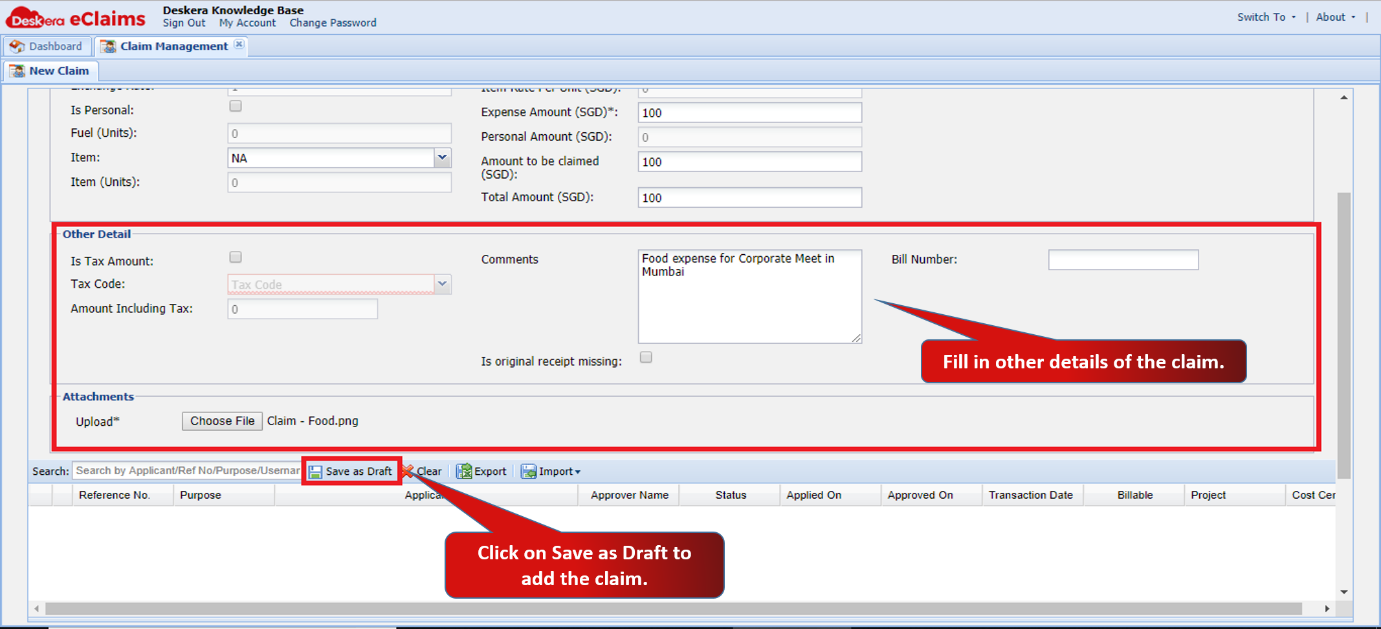Click the claims Search box
The image size is (1381, 629).
pos(186,471)
